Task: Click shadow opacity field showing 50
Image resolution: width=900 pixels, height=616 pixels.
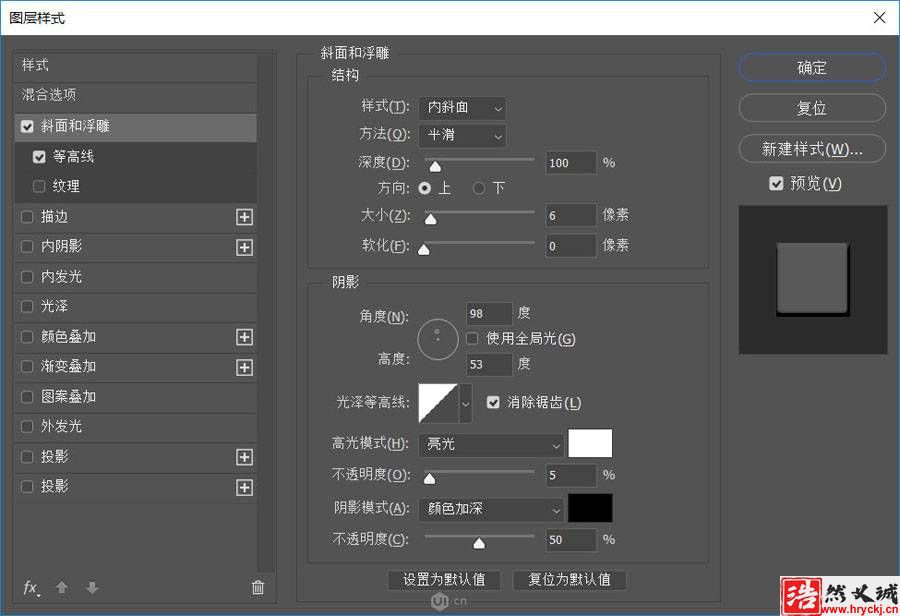Action: tap(571, 540)
